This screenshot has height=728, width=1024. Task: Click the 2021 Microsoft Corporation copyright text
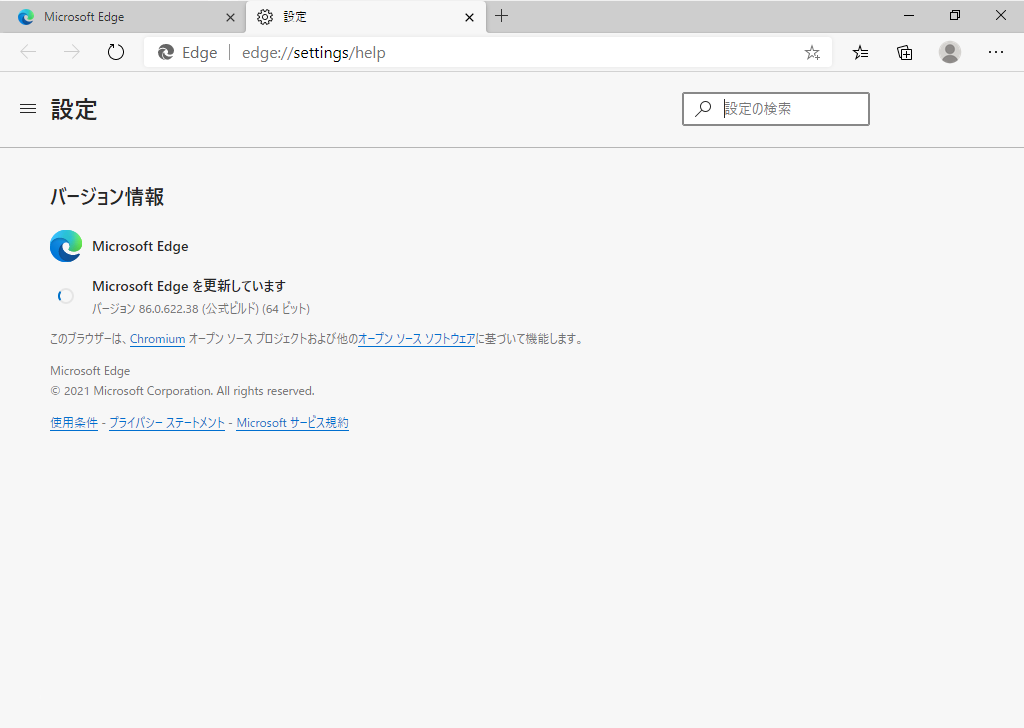click(x=182, y=391)
